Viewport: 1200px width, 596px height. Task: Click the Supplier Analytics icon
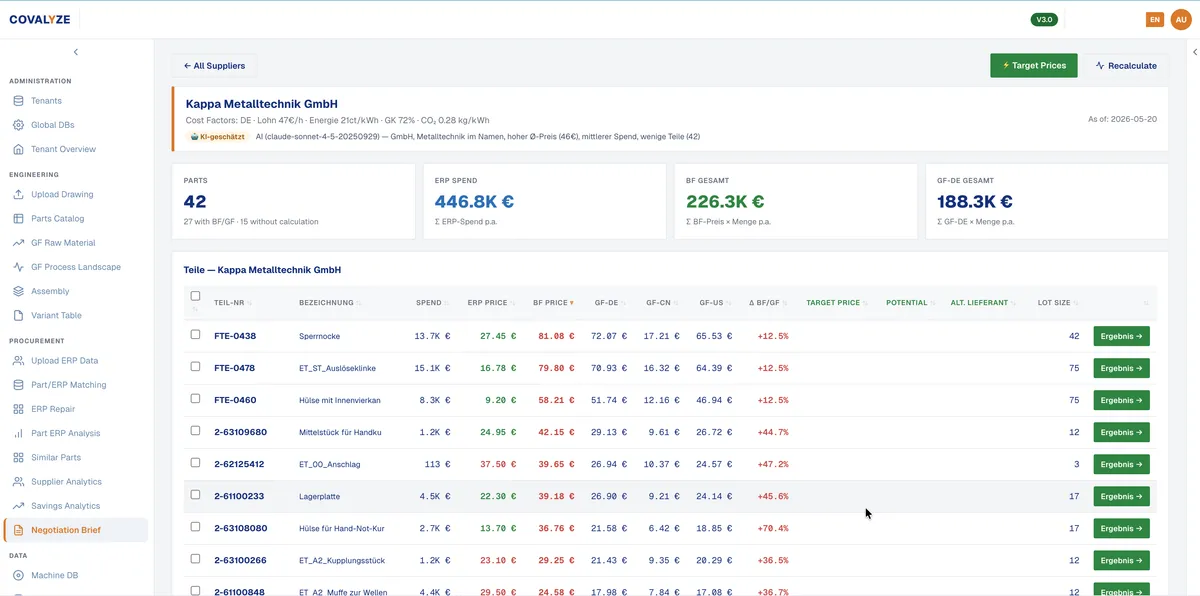[18, 482]
